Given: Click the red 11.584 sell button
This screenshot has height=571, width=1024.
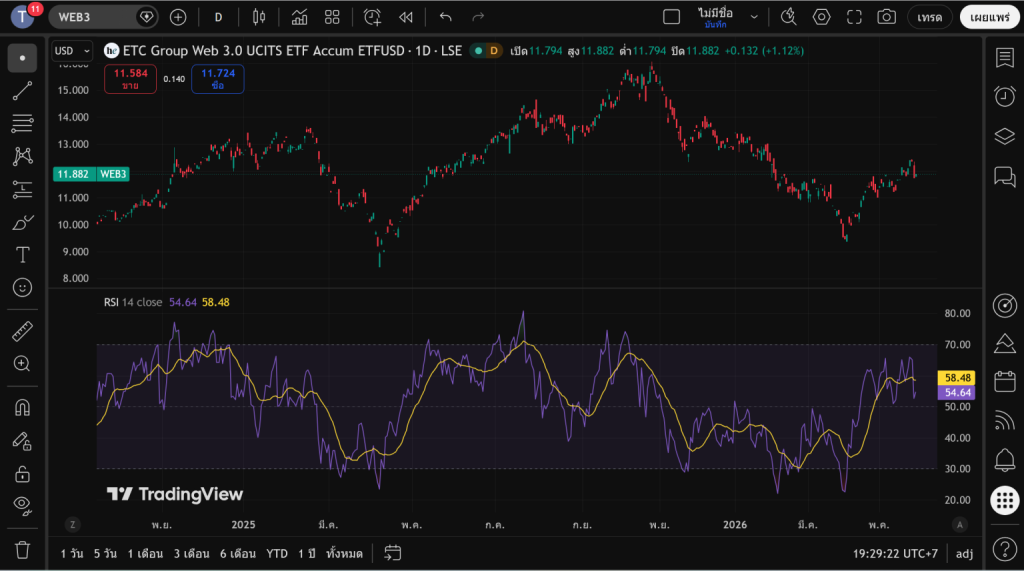Looking at the screenshot, I should [131, 79].
